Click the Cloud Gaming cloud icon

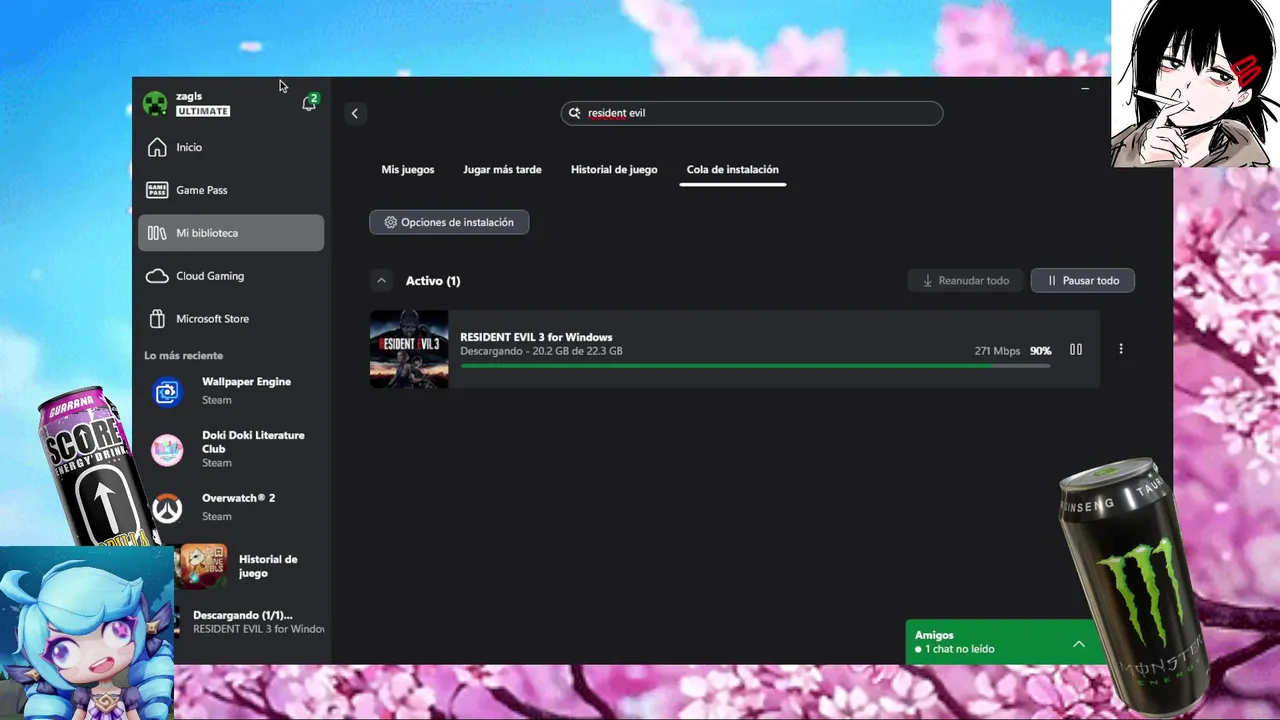point(157,276)
